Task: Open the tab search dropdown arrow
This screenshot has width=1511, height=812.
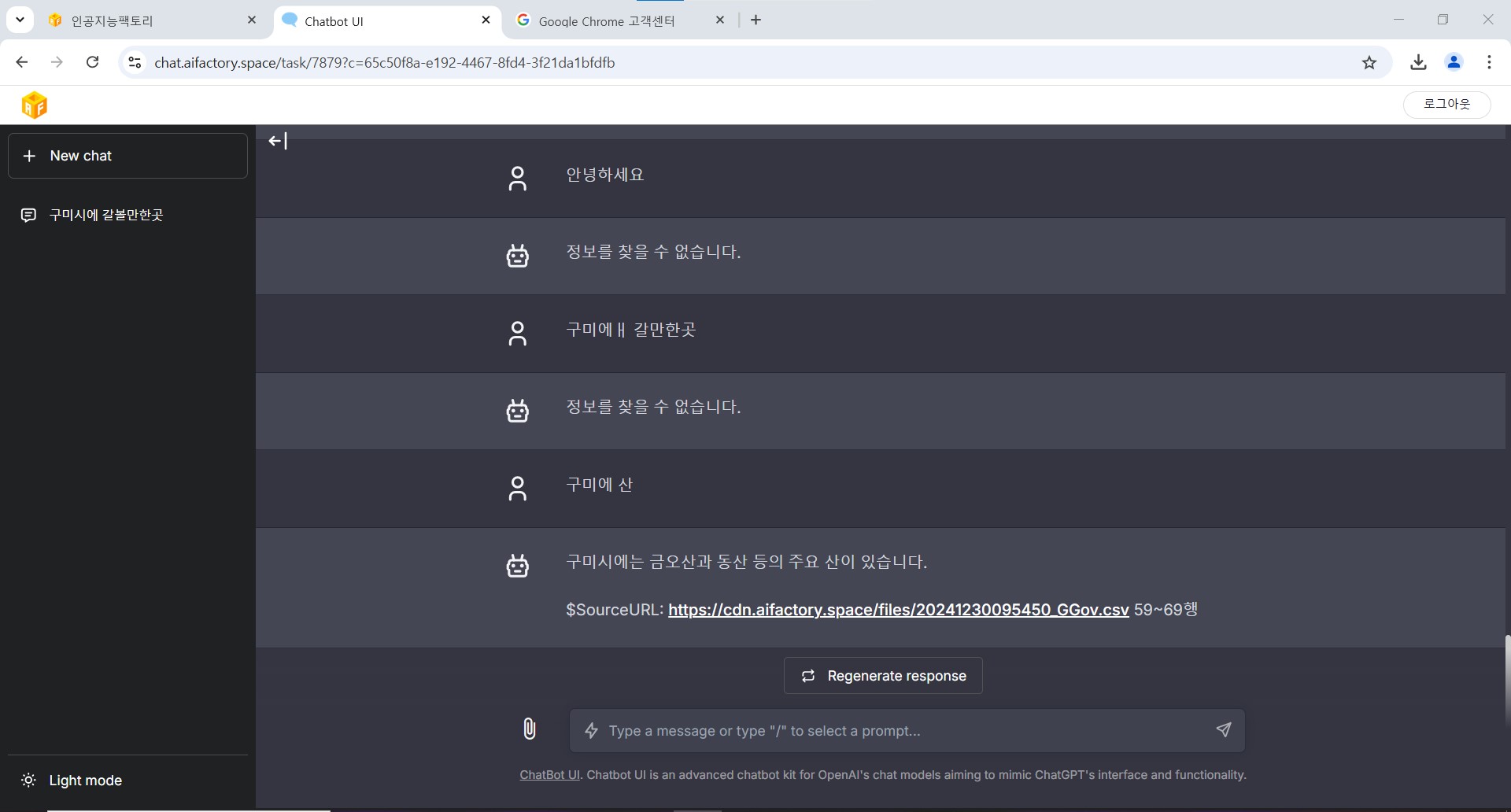Action: click(20, 20)
